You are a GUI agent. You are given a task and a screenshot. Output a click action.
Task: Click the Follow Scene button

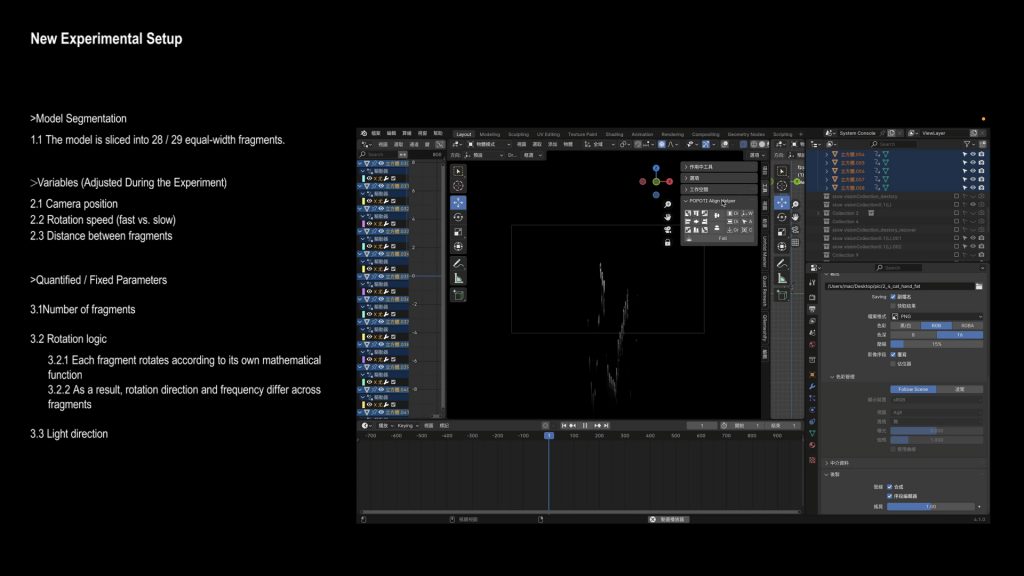pyautogui.click(x=911, y=389)
